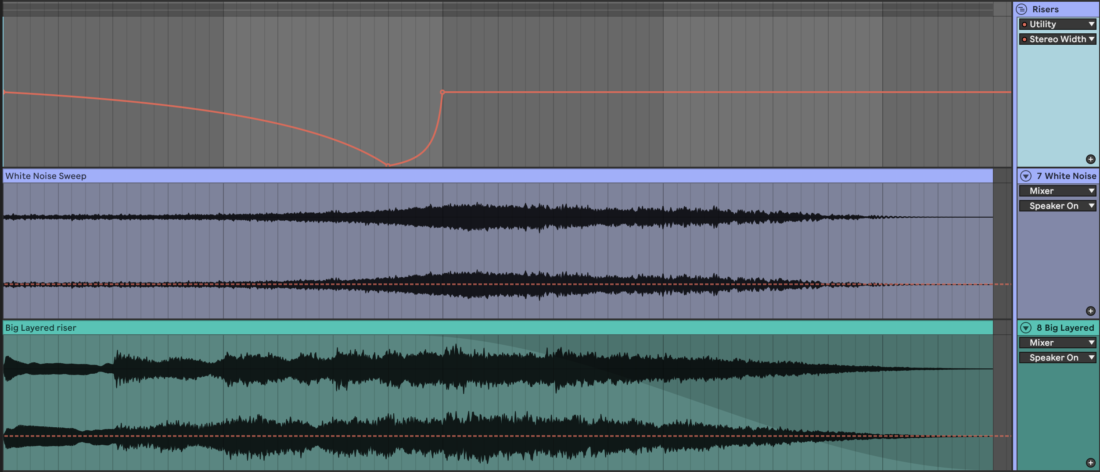Click the Stereo Width automation breakpoint circle
This screenshot has width=1100, height=472.
[x=442, y=92]
